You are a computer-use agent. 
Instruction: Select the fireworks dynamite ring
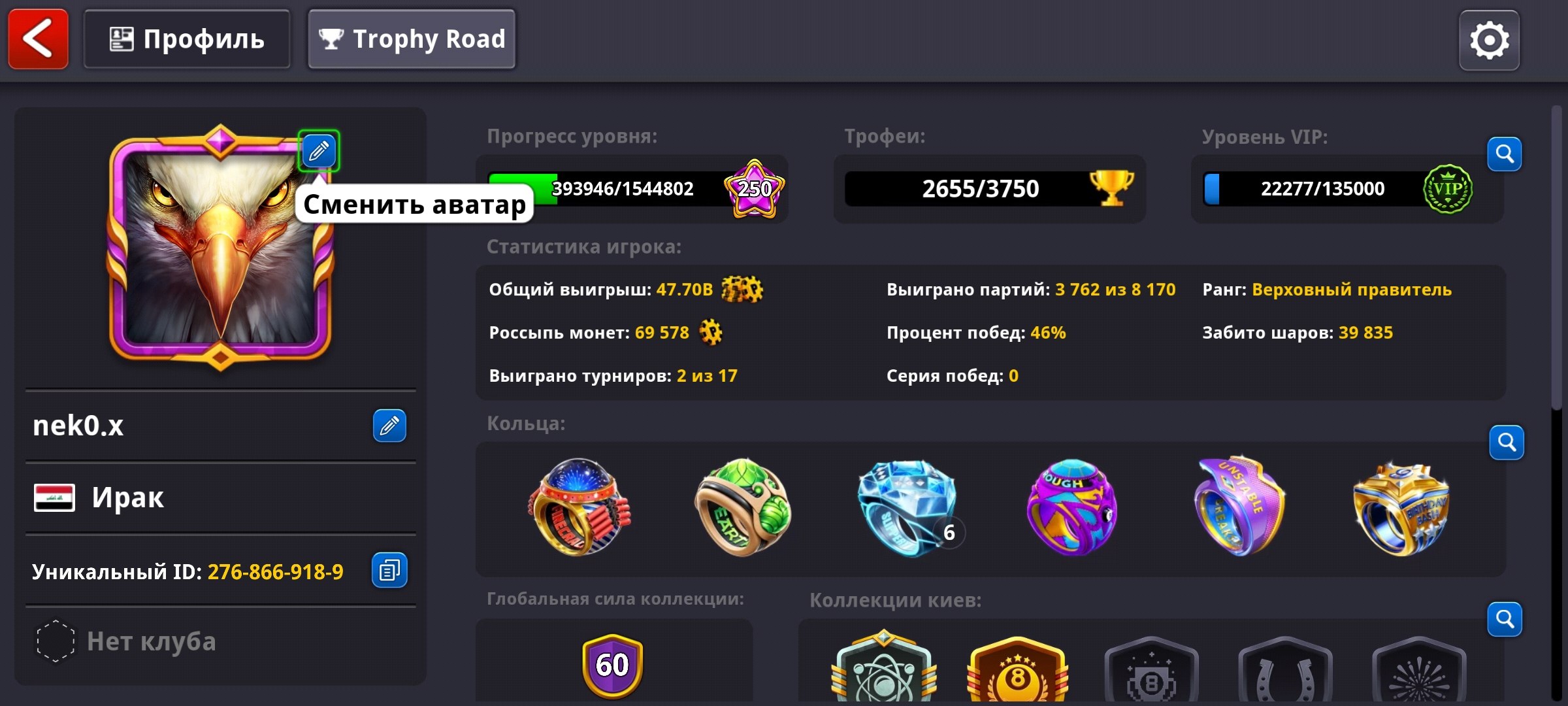point(579,507)
